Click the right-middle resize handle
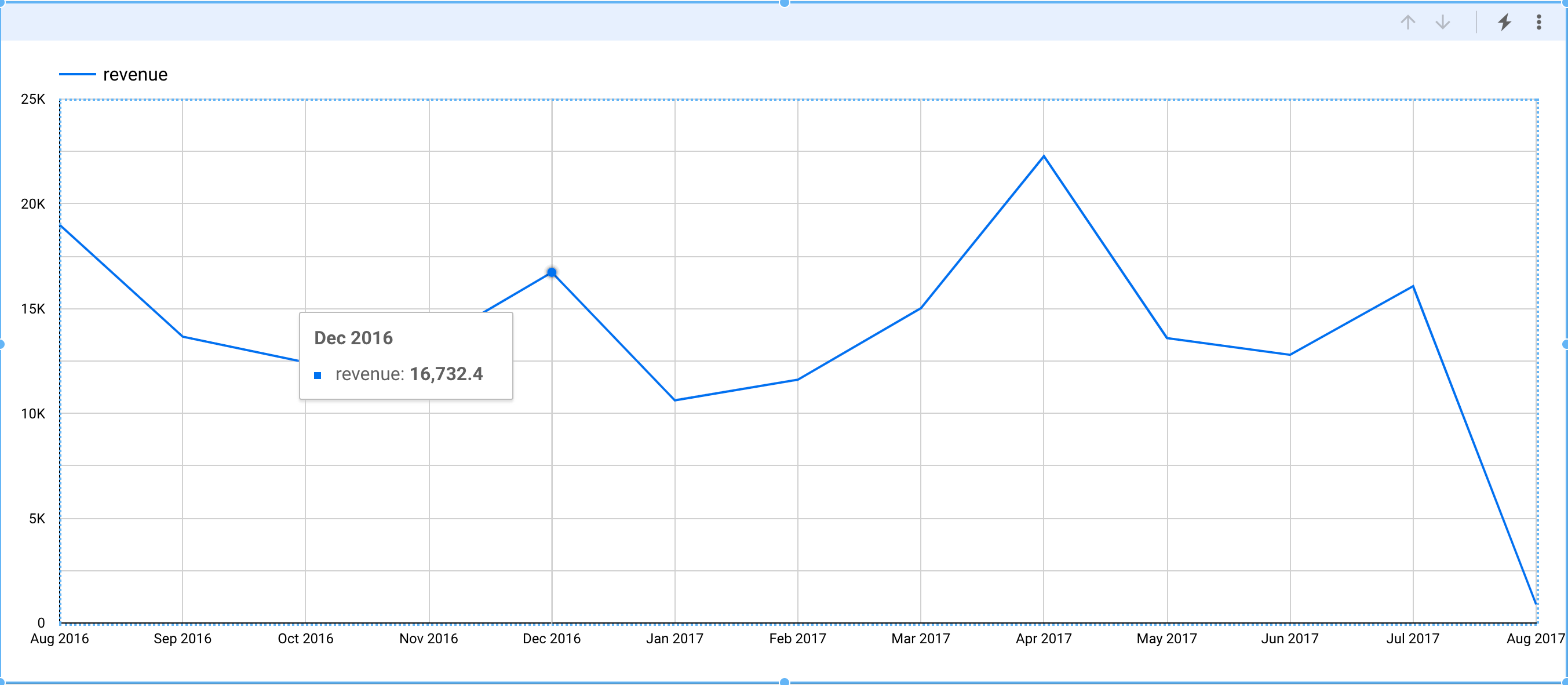The height and width of the screenshot is (685, 1568). click(x=1566, y=344)
